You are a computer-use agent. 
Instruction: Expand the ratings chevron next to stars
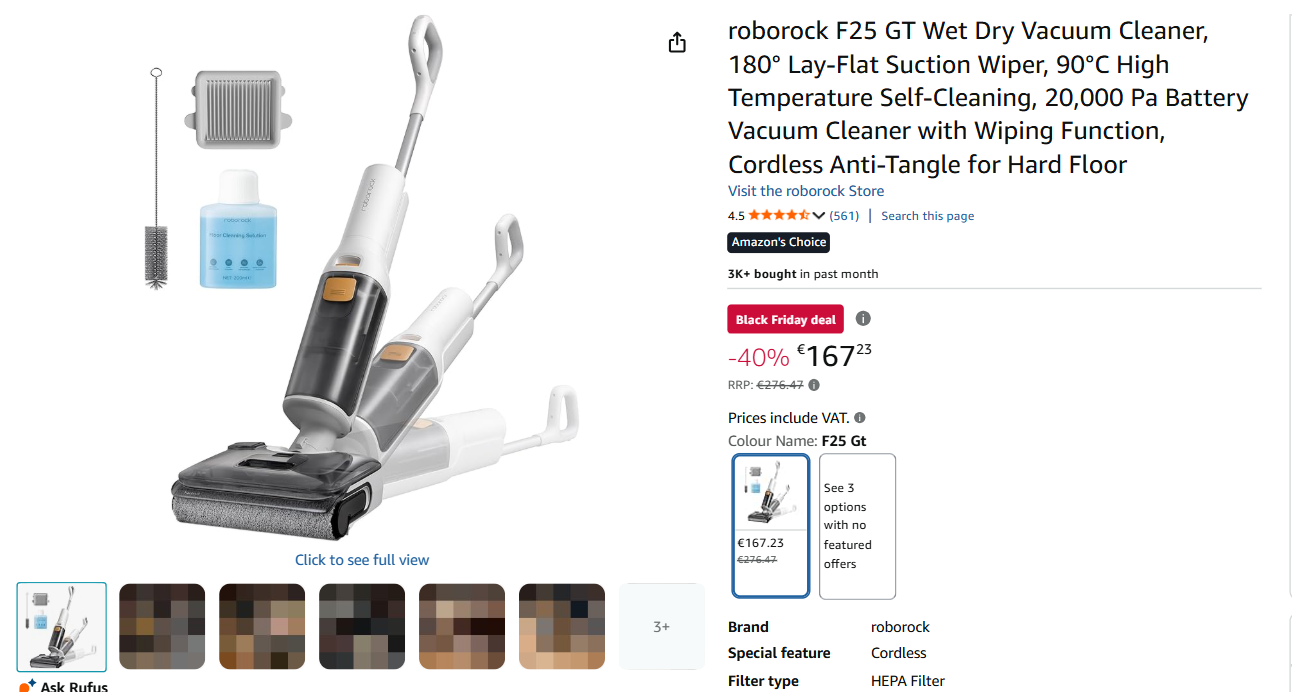(819, 215)
